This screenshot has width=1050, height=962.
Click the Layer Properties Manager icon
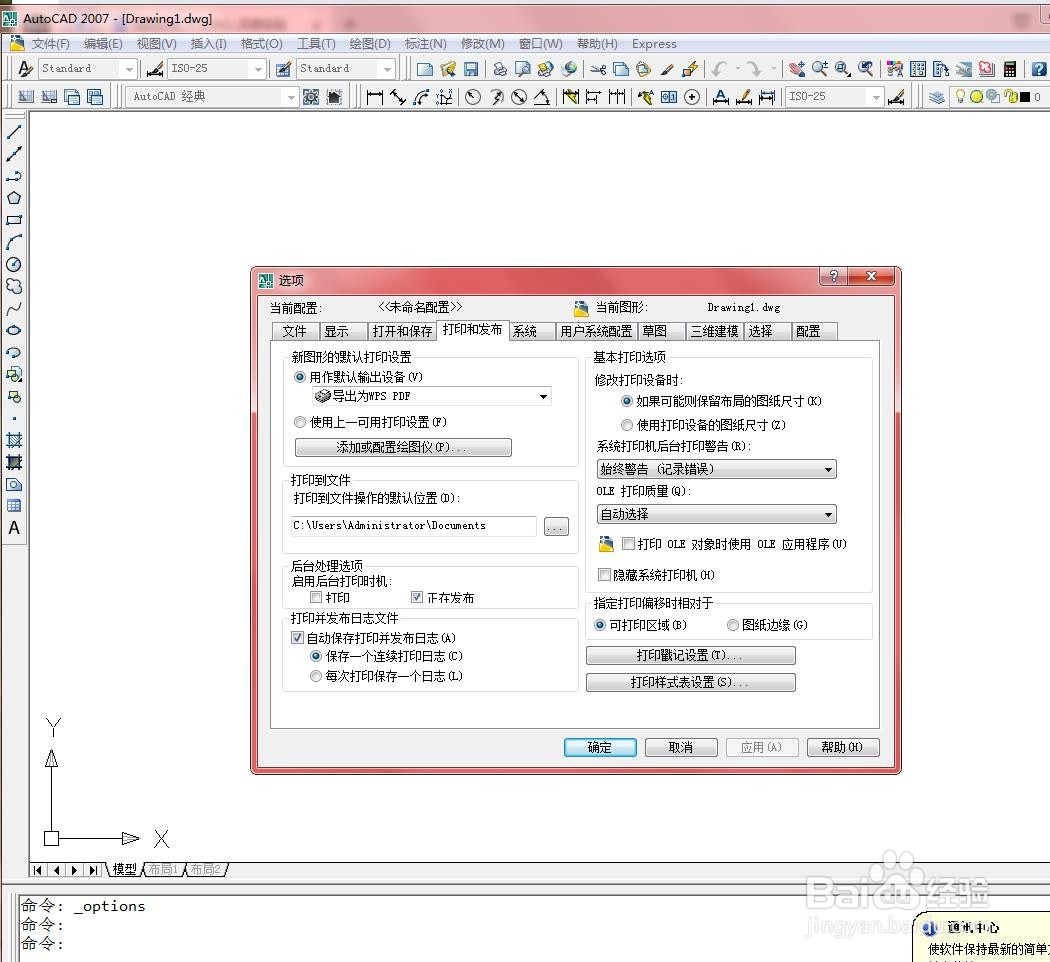937,98
